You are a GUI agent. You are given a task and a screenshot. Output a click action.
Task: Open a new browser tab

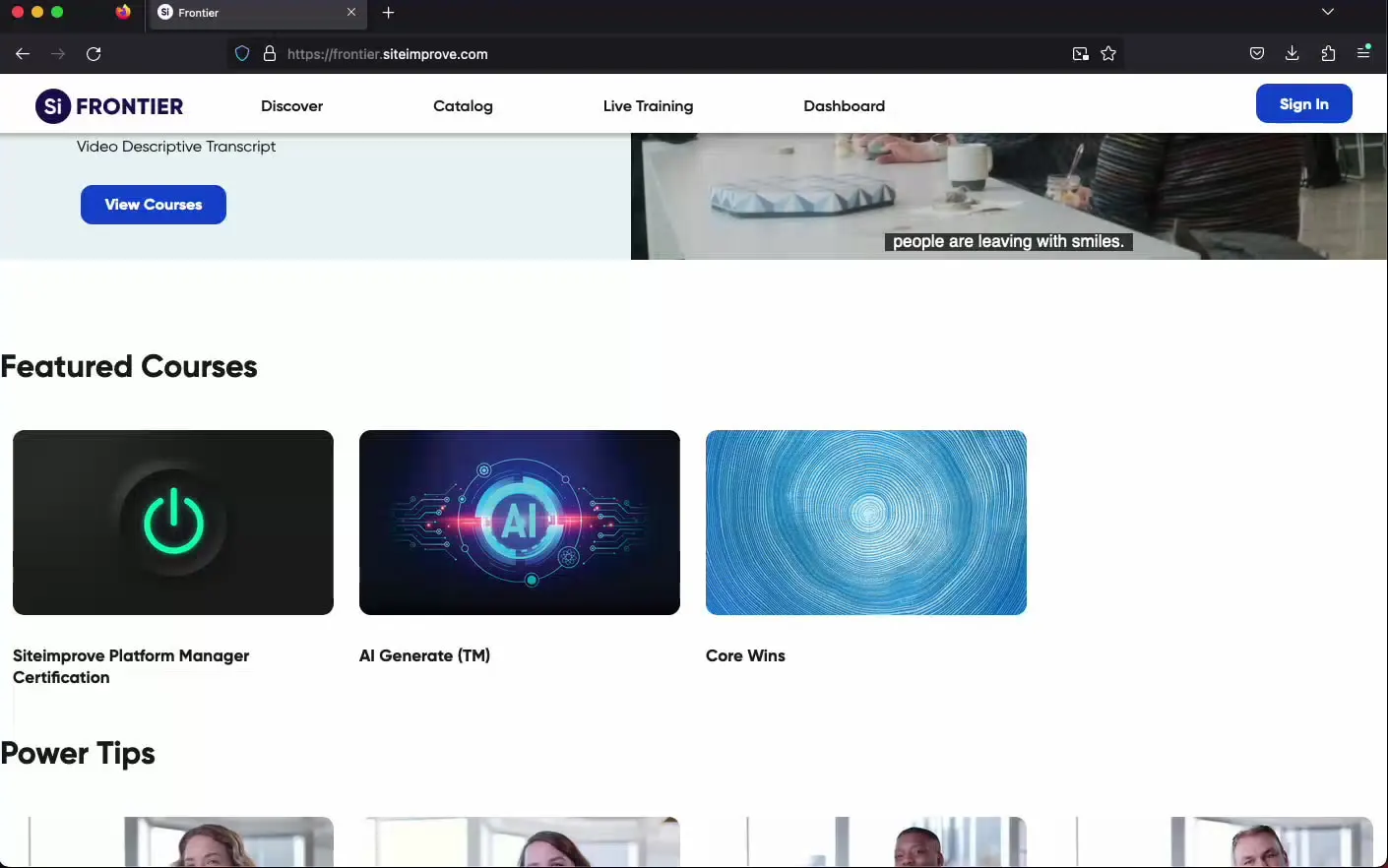pos(388,13)
